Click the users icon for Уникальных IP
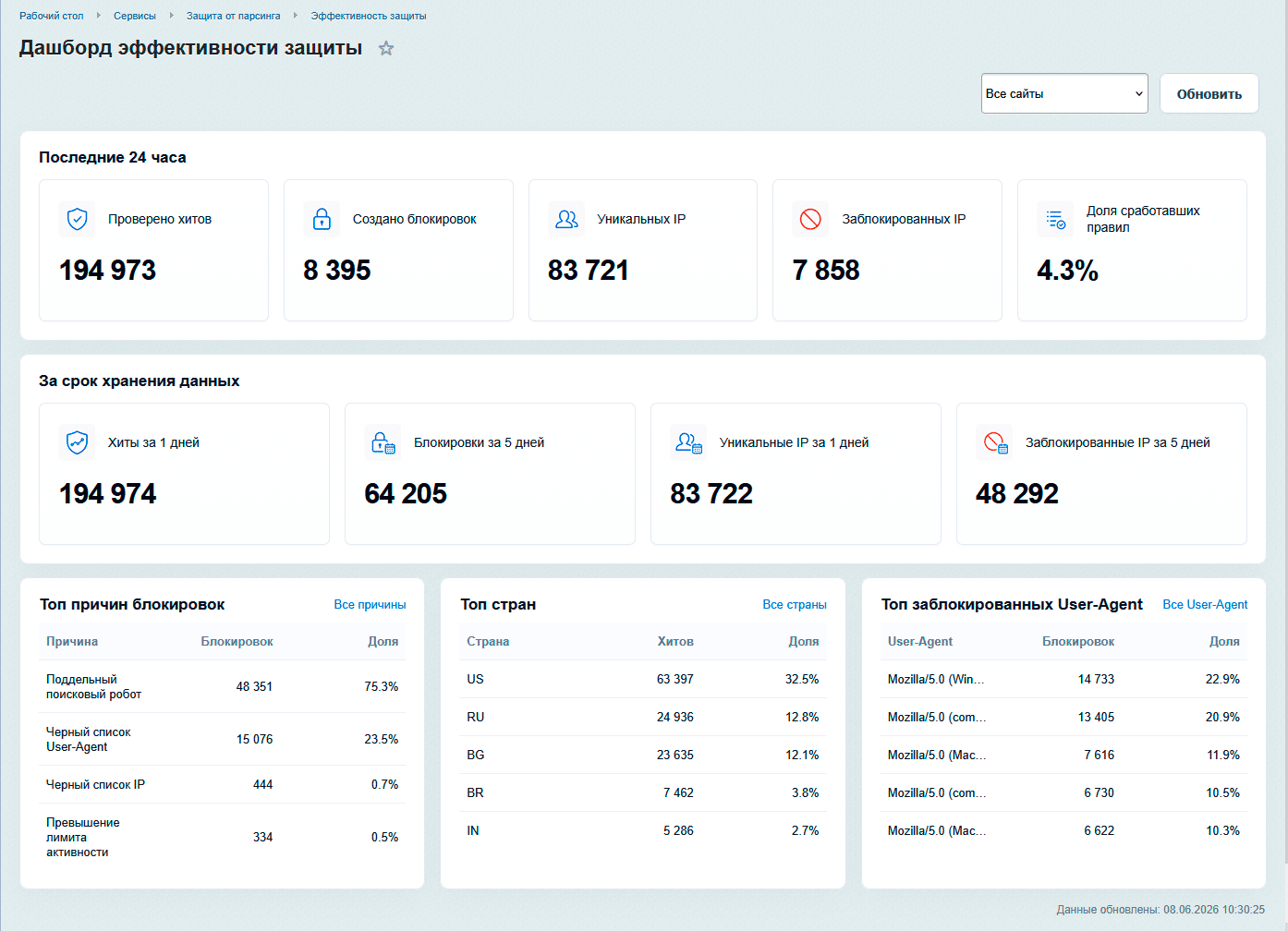The image size is (1288, 931). 566,219
